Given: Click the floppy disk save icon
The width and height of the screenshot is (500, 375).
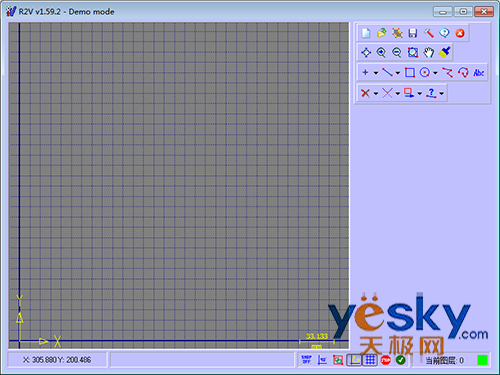Looking at the screenshot, I should point(413,33).
